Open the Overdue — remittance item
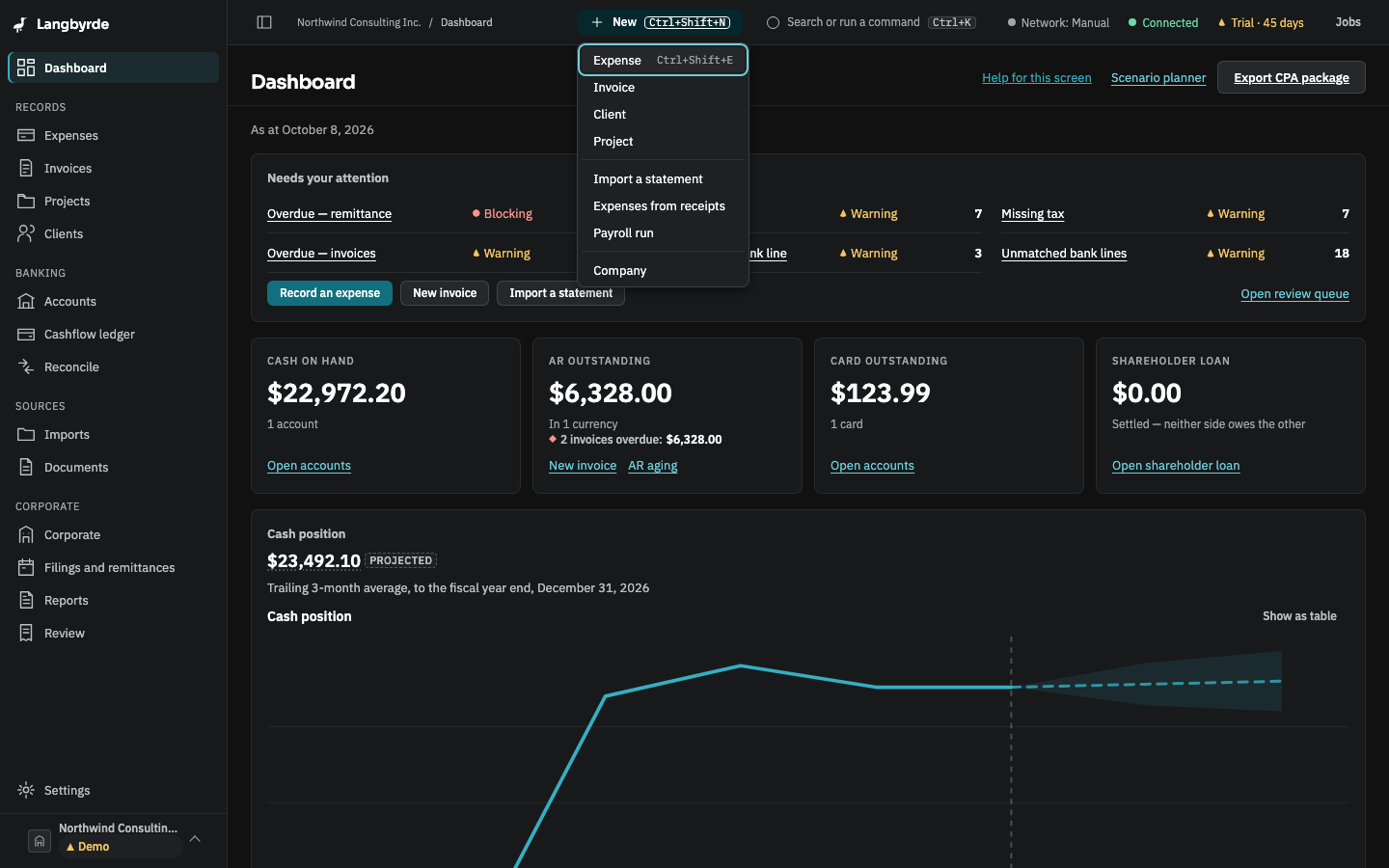This screenshot has width=1389, height=868. tap(329, 214)
